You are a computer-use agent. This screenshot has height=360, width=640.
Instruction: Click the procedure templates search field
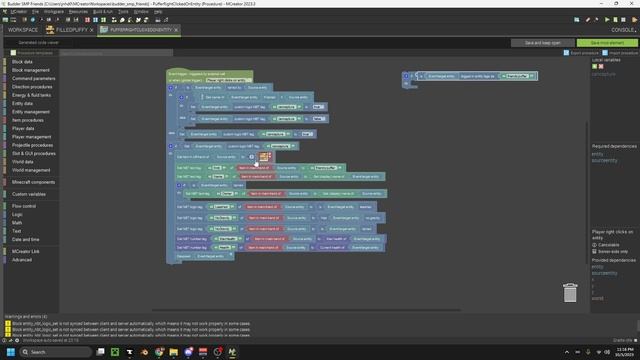[116, 53]
